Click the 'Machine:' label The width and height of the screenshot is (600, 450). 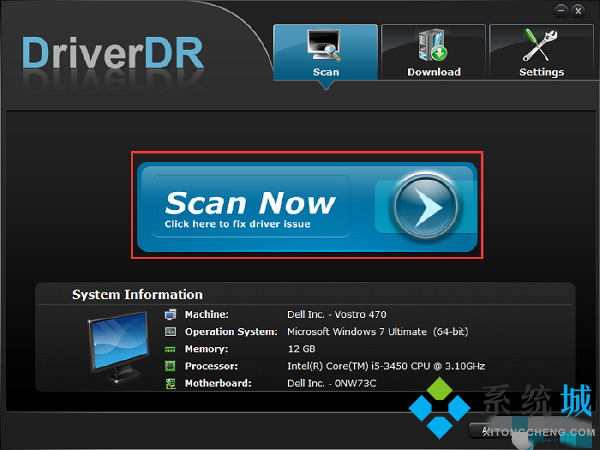point(207,315)
